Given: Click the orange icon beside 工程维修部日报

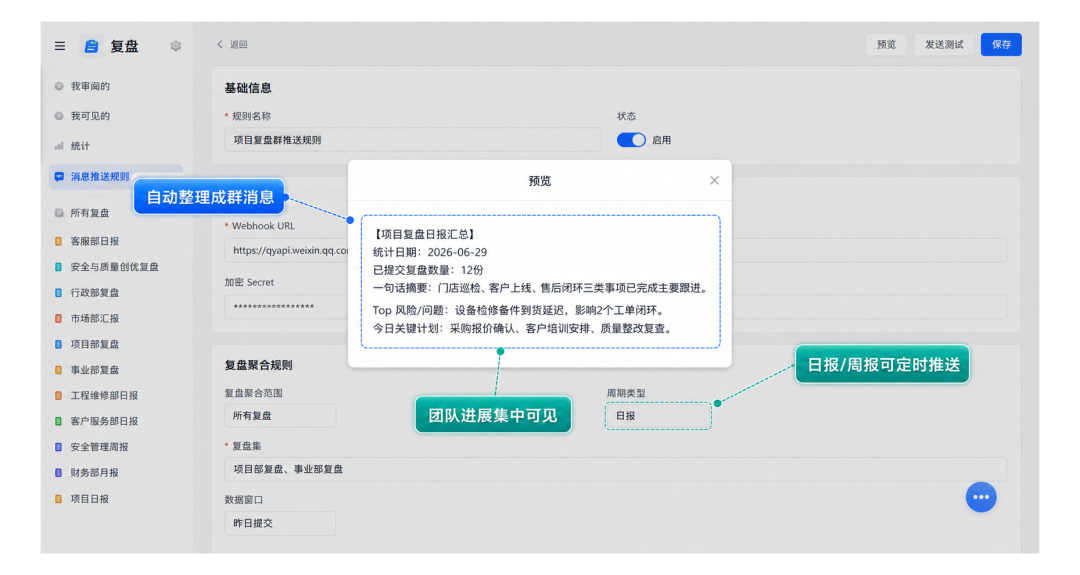Looking at the screenshot, I should [59, 395].
